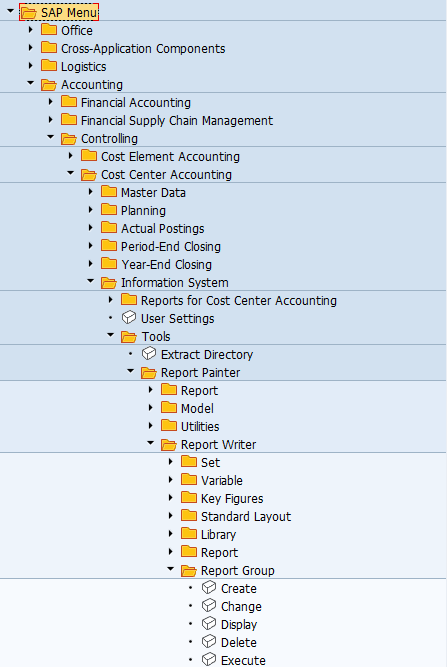447x667 pixels.
Task: Select the Variable label
Action: (x=222, y=481)
